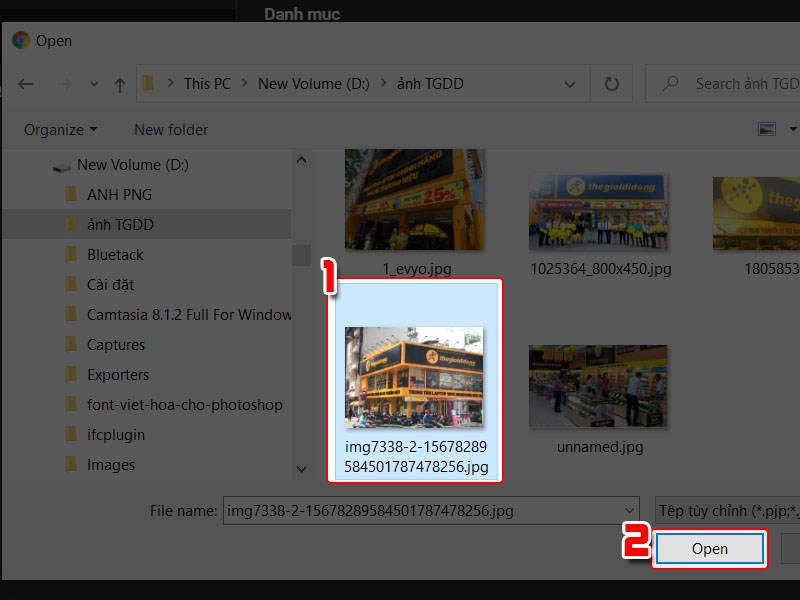Open the ifcplugin folder

tap(116, 435)
